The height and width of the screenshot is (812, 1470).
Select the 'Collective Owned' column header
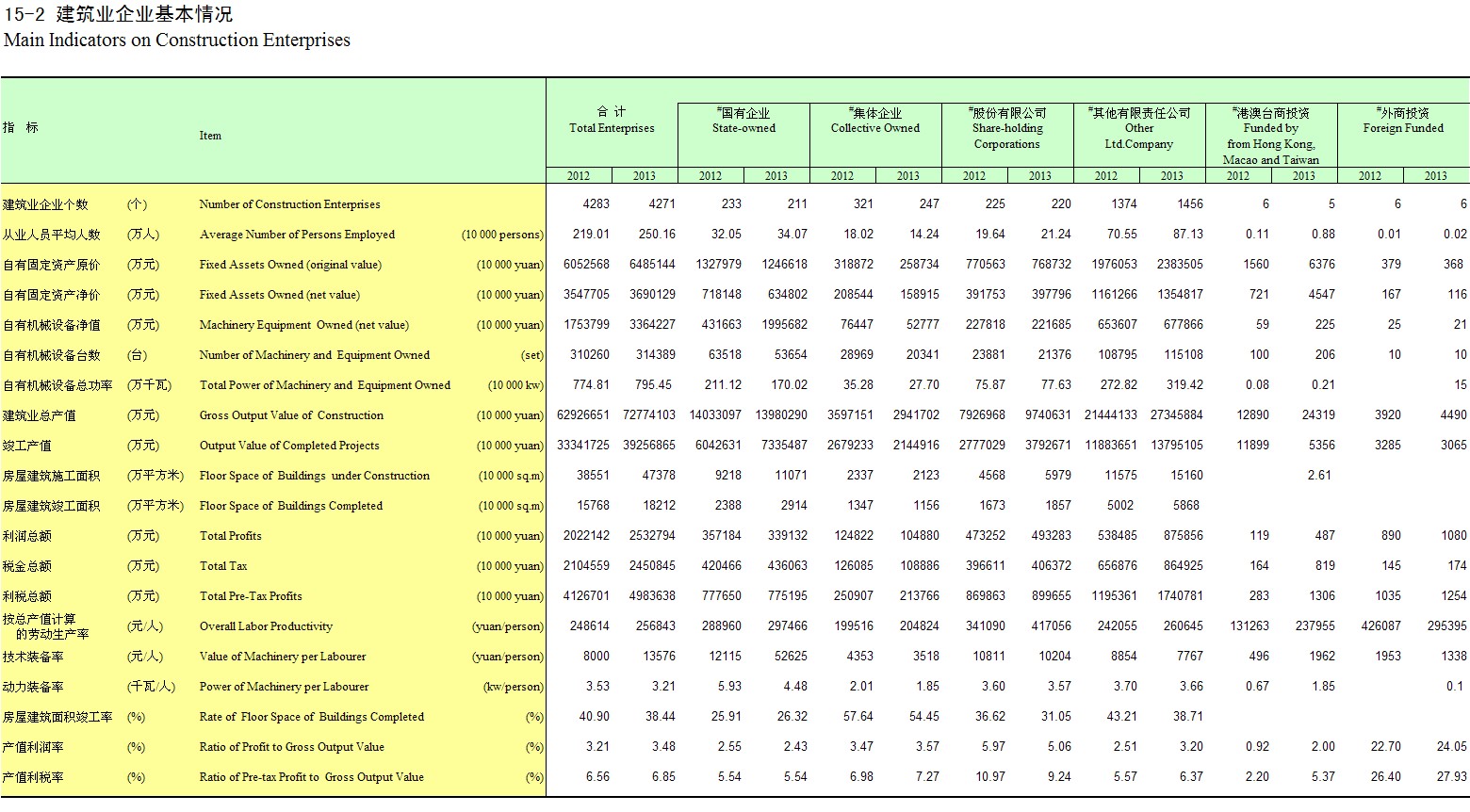[875, 128]
